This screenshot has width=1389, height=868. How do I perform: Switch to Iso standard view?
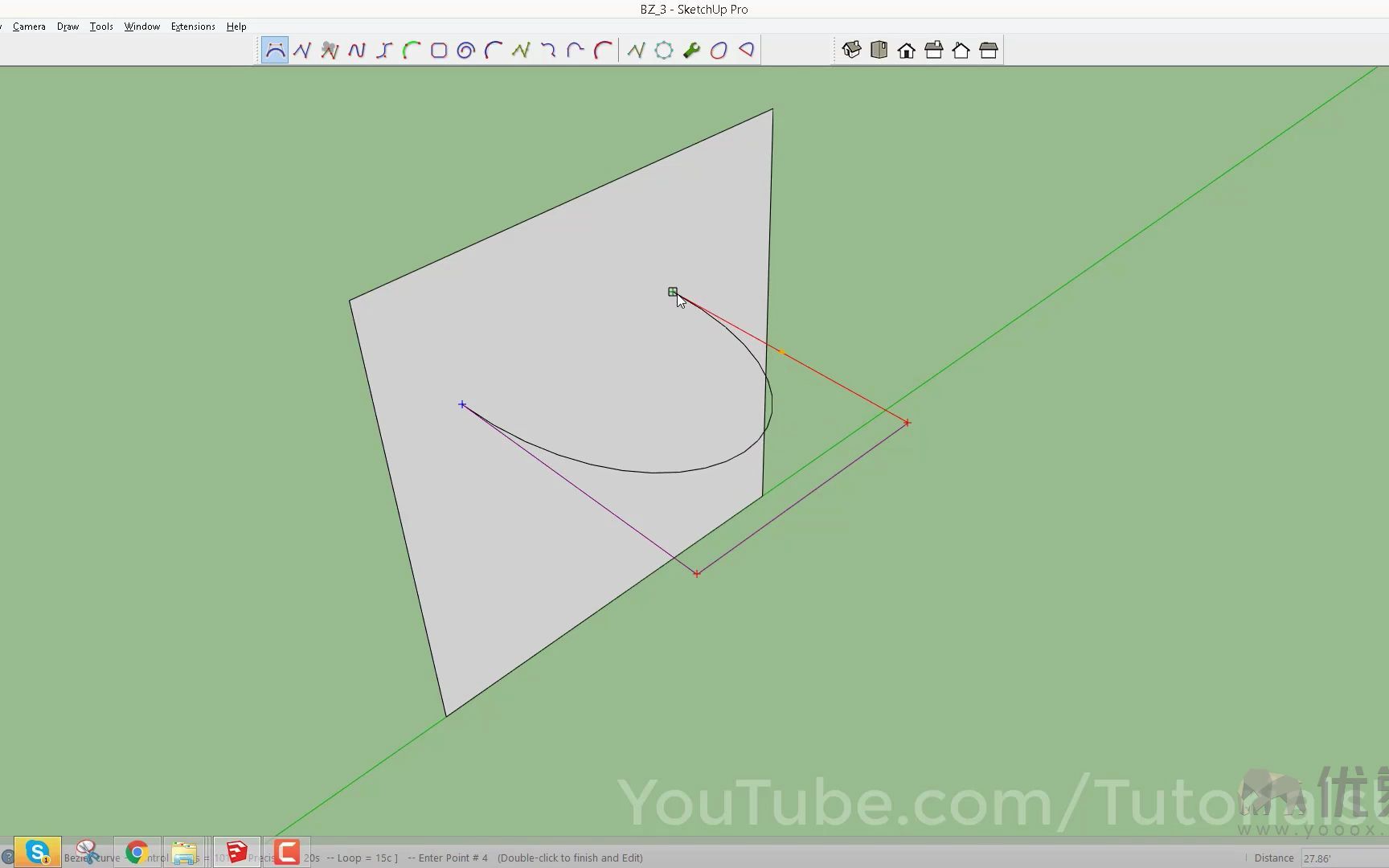pyautogui.click(x=852, y=51)
